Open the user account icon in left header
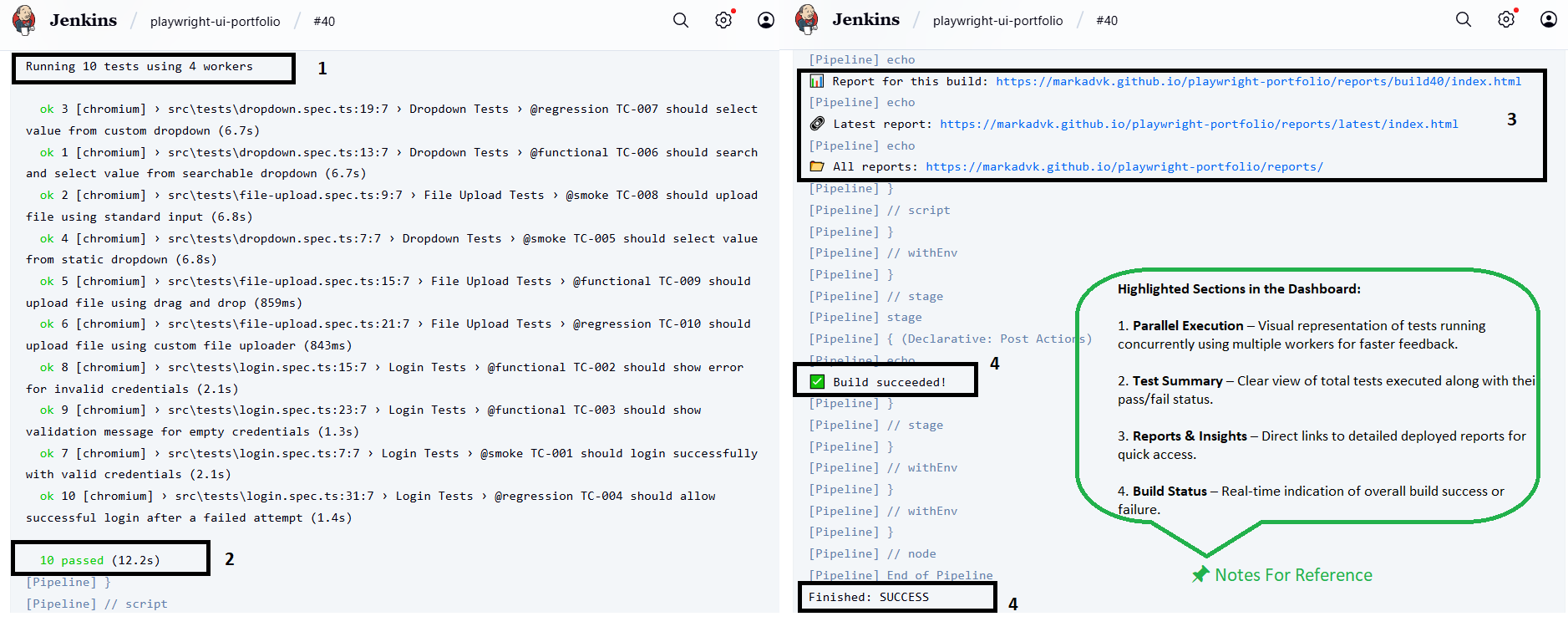1568x637 pixels. pyautogui.click(x=766, y=20)
